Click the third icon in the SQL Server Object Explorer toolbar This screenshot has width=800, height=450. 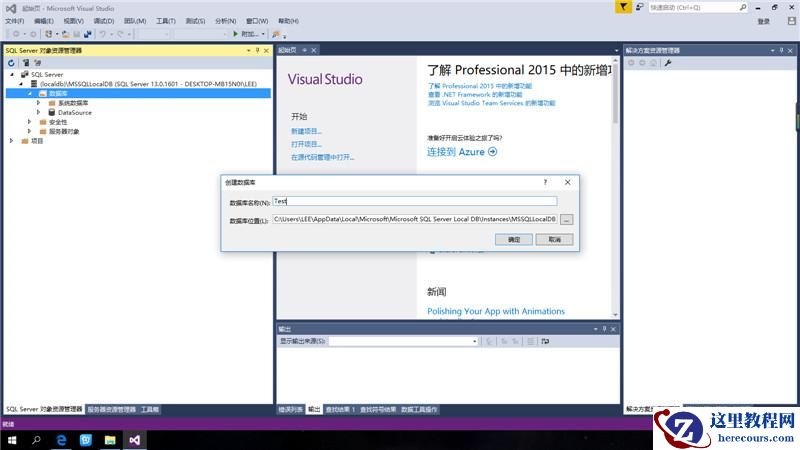37,63
